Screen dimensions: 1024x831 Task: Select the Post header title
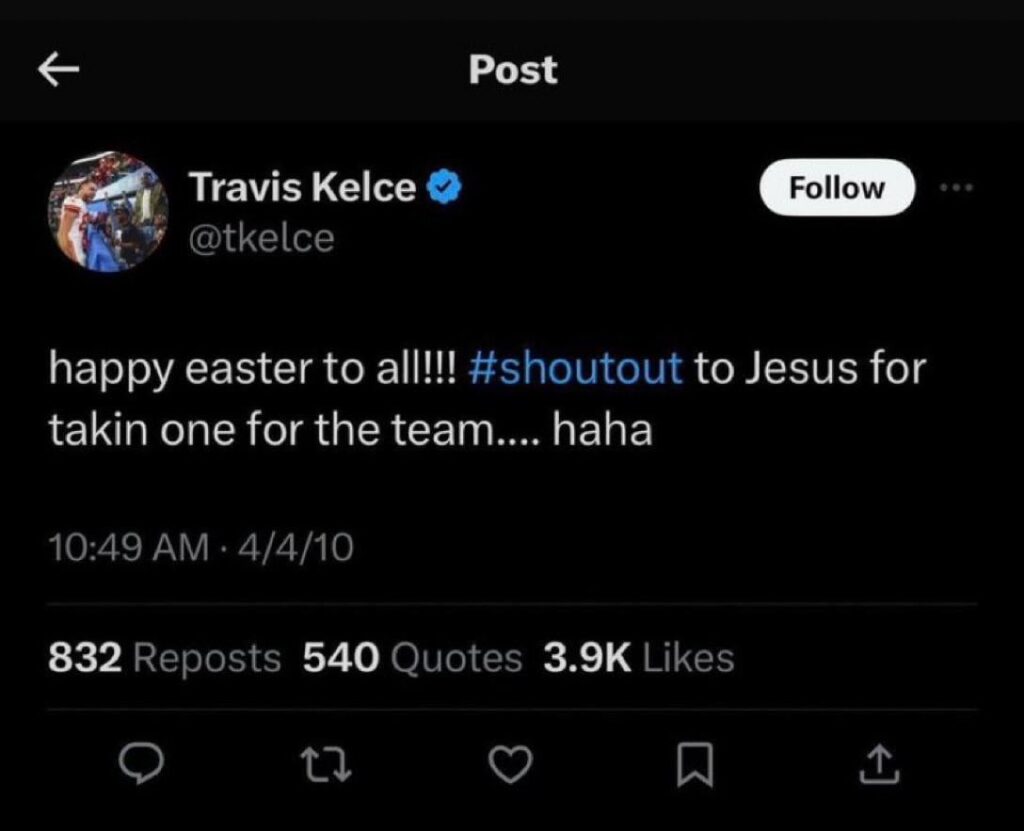click(512, 68)
